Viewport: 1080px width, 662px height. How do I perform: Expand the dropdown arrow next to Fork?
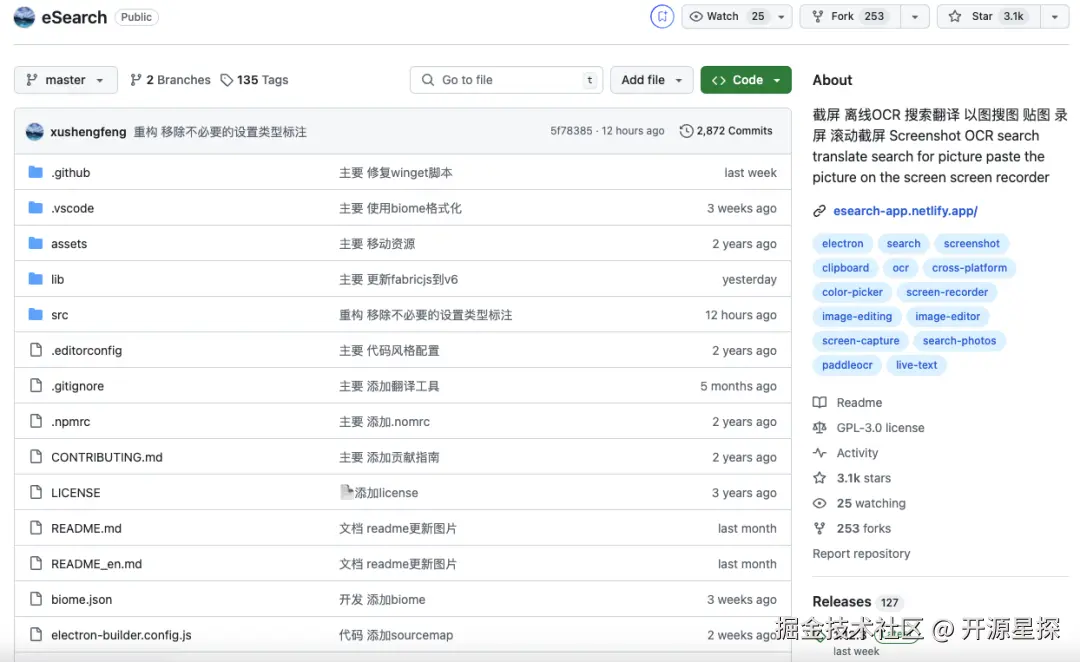(915, 17)
